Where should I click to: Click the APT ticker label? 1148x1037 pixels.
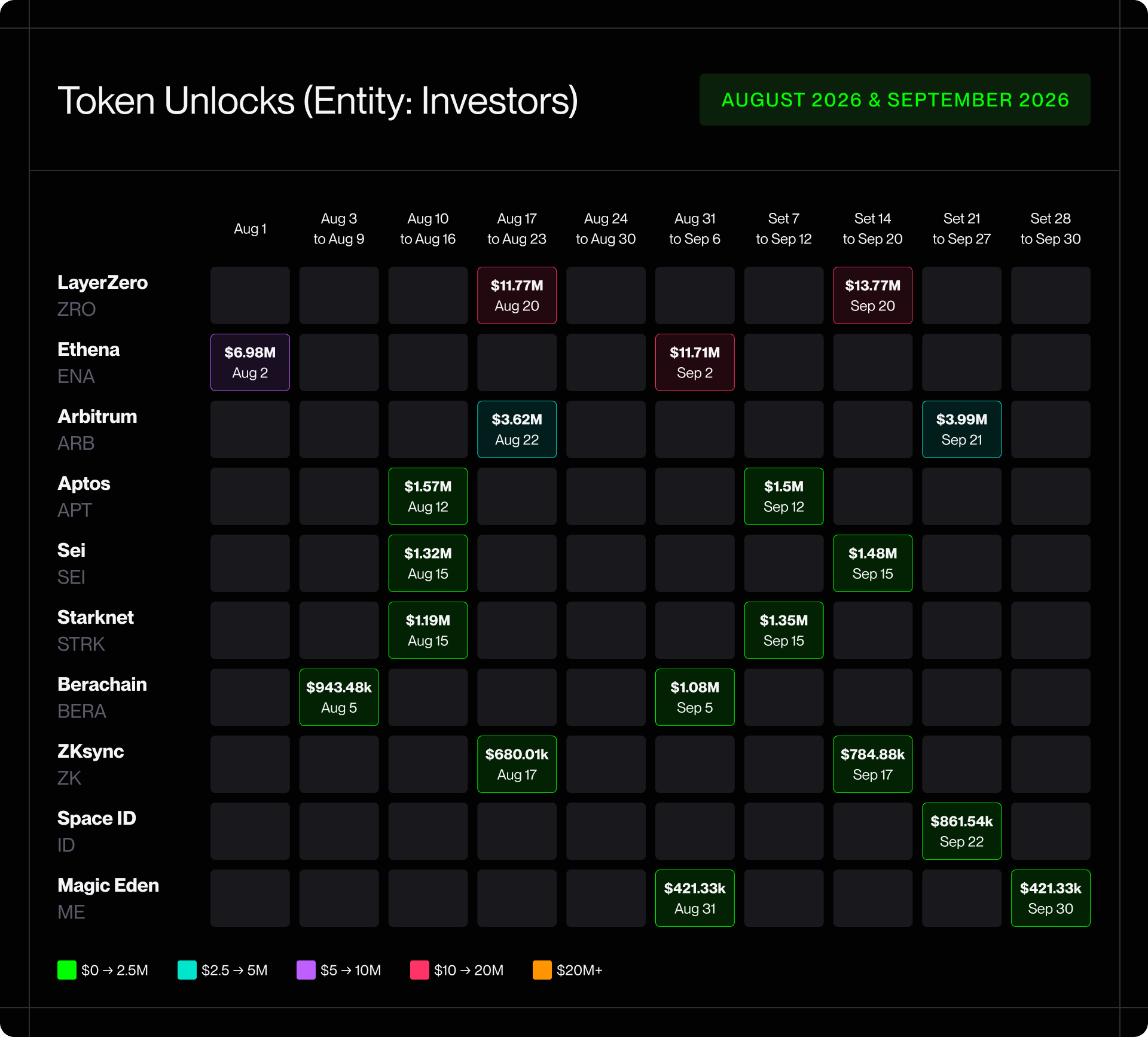click(75, 511)
